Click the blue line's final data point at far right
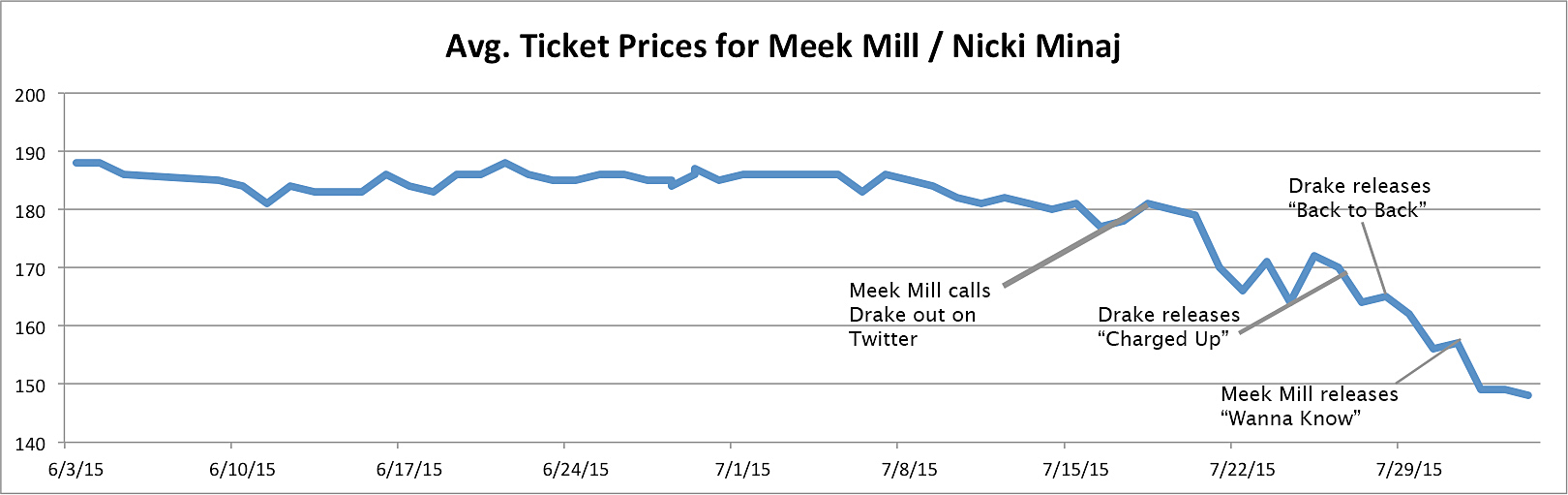1568x495 pixels. [1528, 395]
